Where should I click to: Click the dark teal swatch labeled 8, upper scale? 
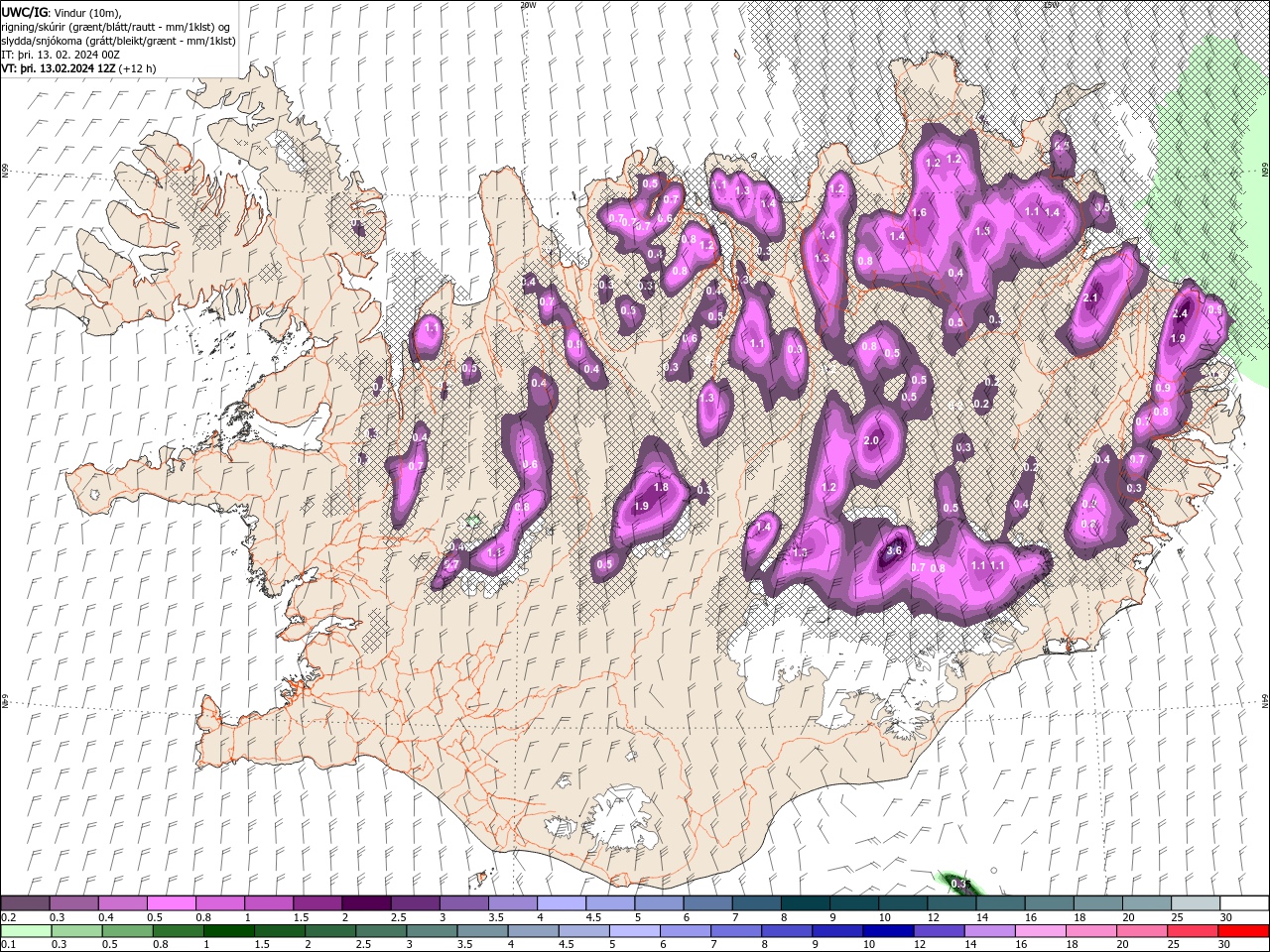(x=806, y=903)
